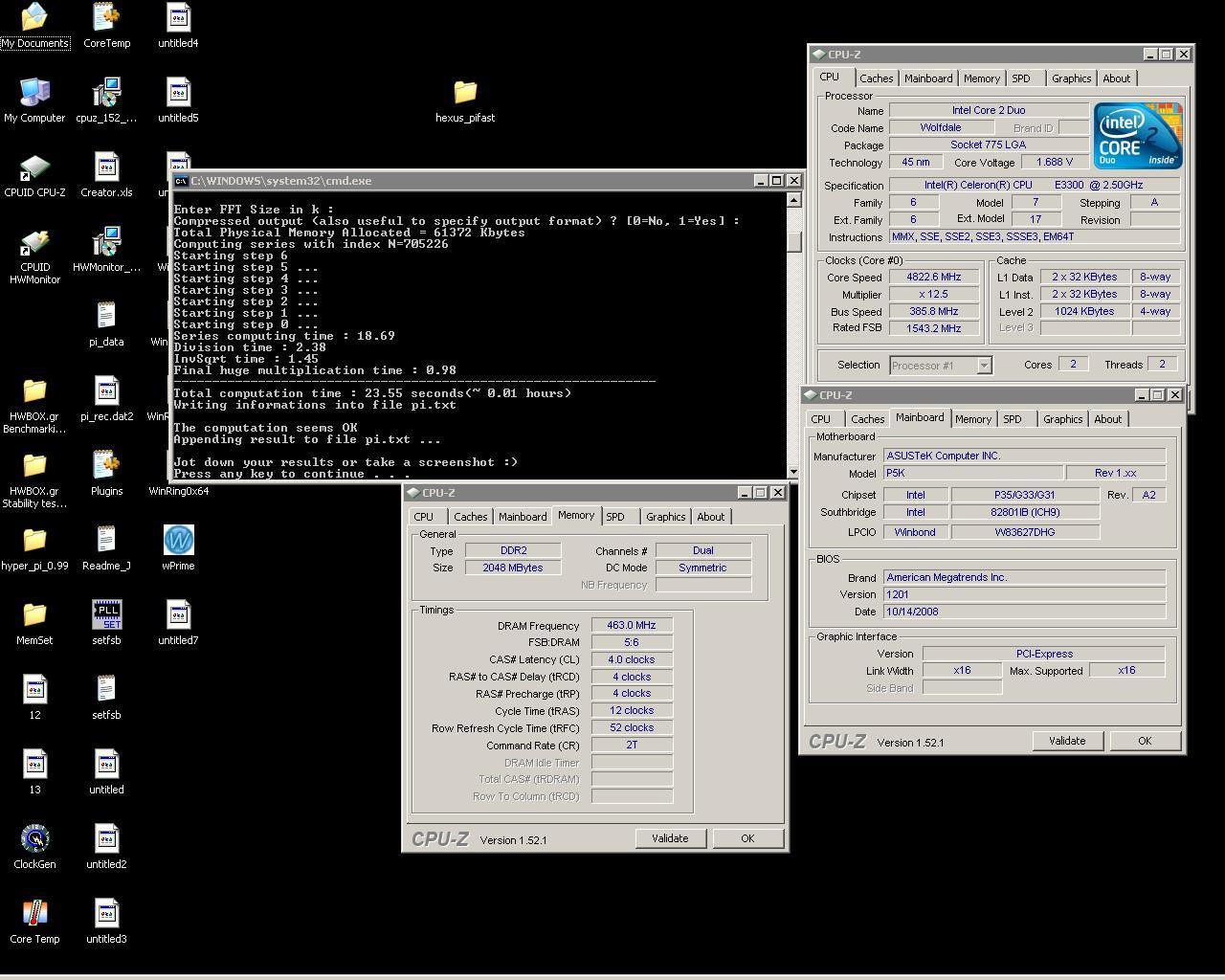Open HWBOX.gr Stability test folder
This screenshot has height=980, width=1225.
34,480
